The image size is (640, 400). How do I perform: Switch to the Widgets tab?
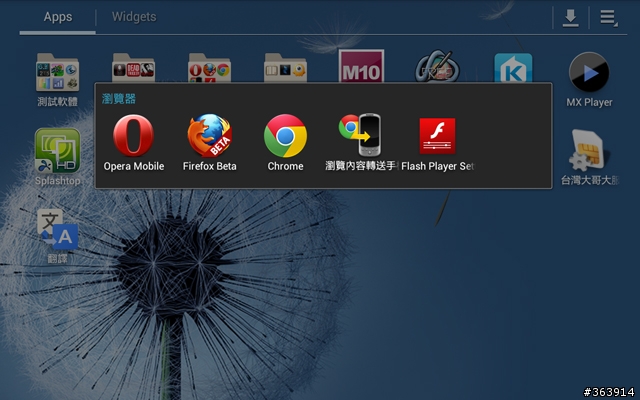[x=134, y=17]
